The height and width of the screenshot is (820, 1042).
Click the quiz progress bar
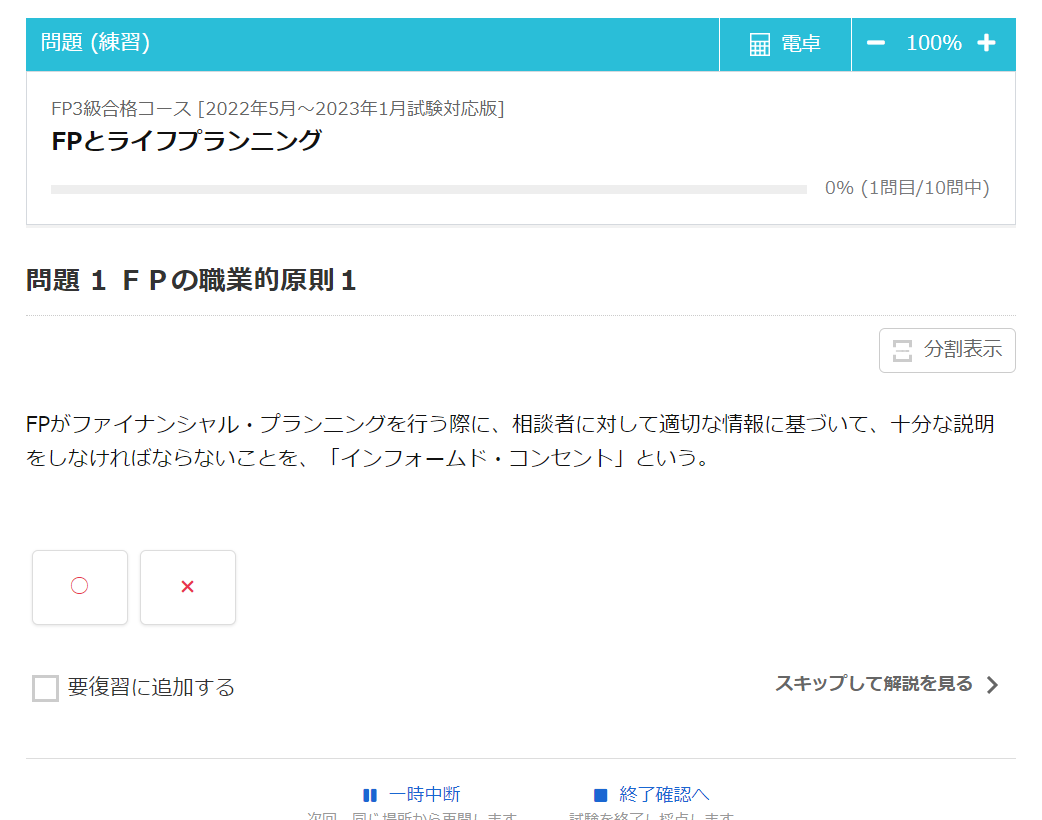pos(428,188)
